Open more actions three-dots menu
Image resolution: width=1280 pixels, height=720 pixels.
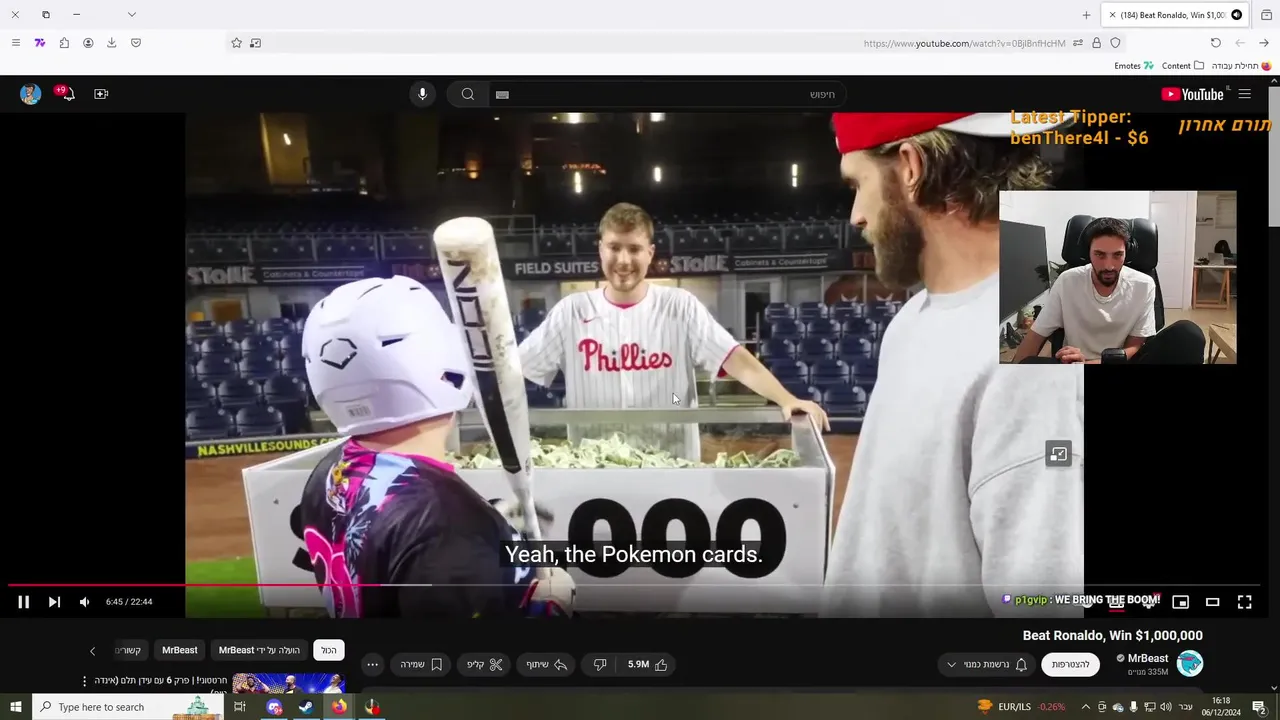coord(372,664)
